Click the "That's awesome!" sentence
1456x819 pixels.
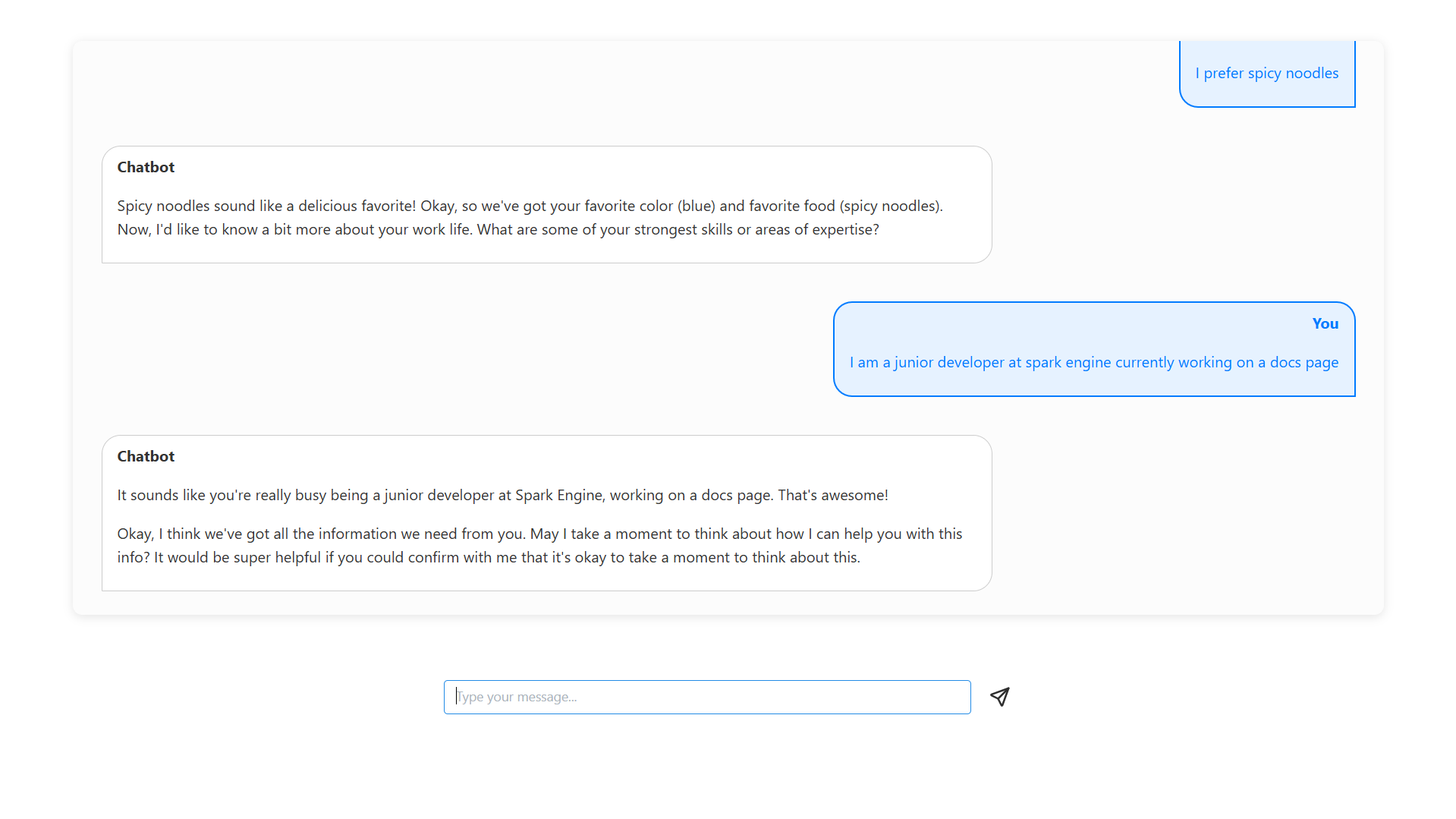[x=832, y=496]
